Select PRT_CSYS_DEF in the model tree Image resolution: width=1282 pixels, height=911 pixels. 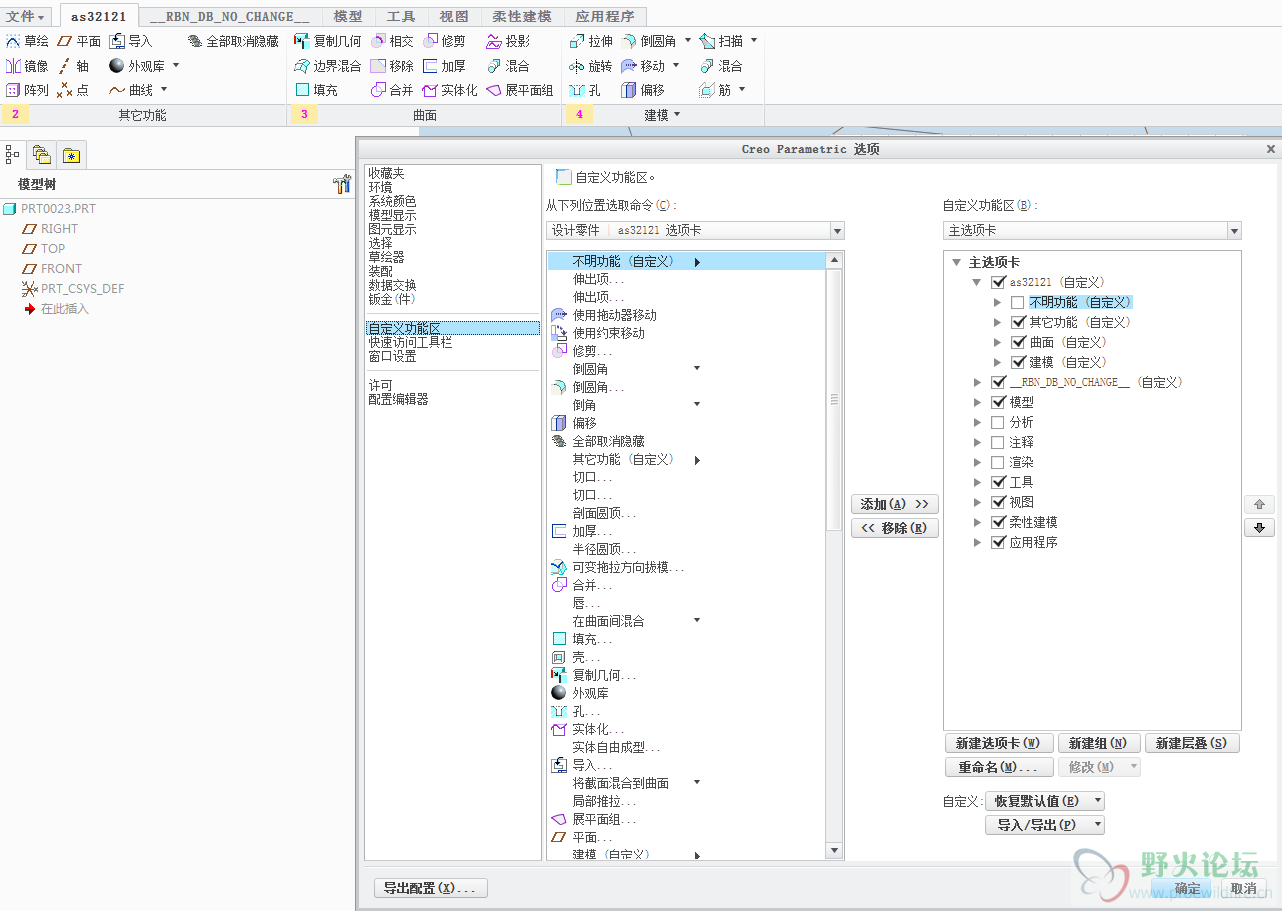pyautogui.click(x=83, y=288)
